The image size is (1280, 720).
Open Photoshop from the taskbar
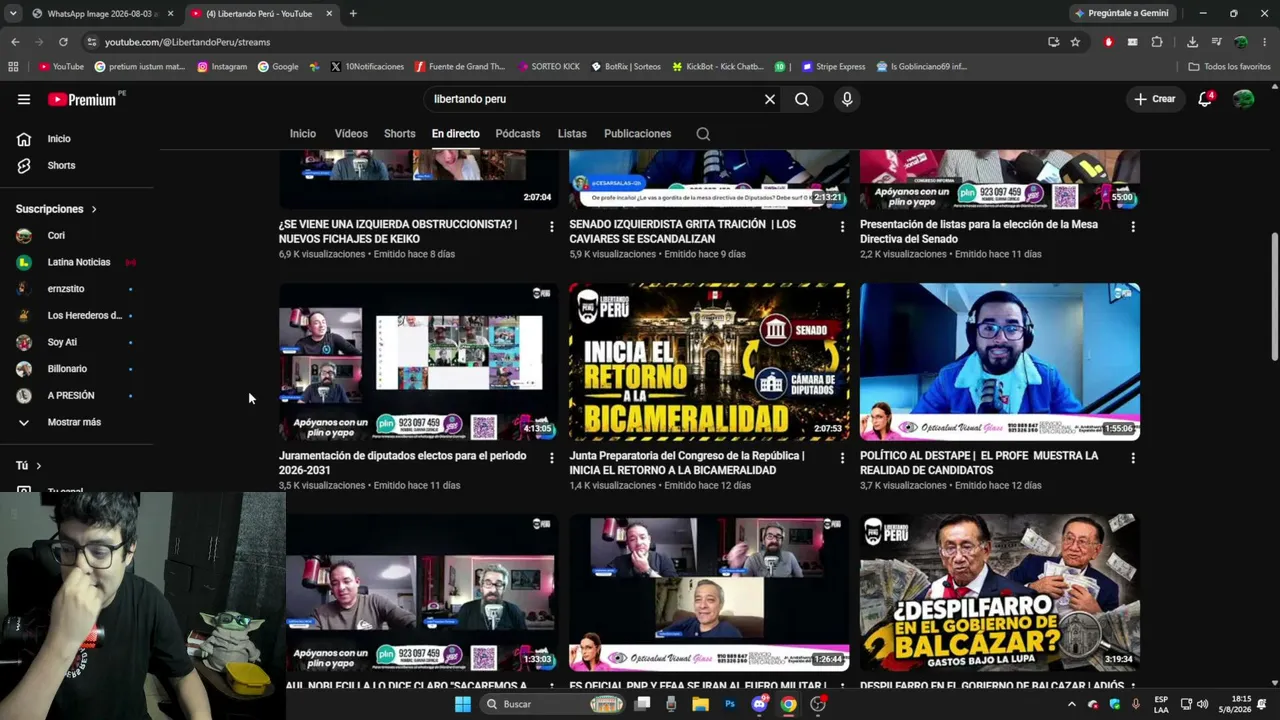pyautogui.click(x=729, y=704)
